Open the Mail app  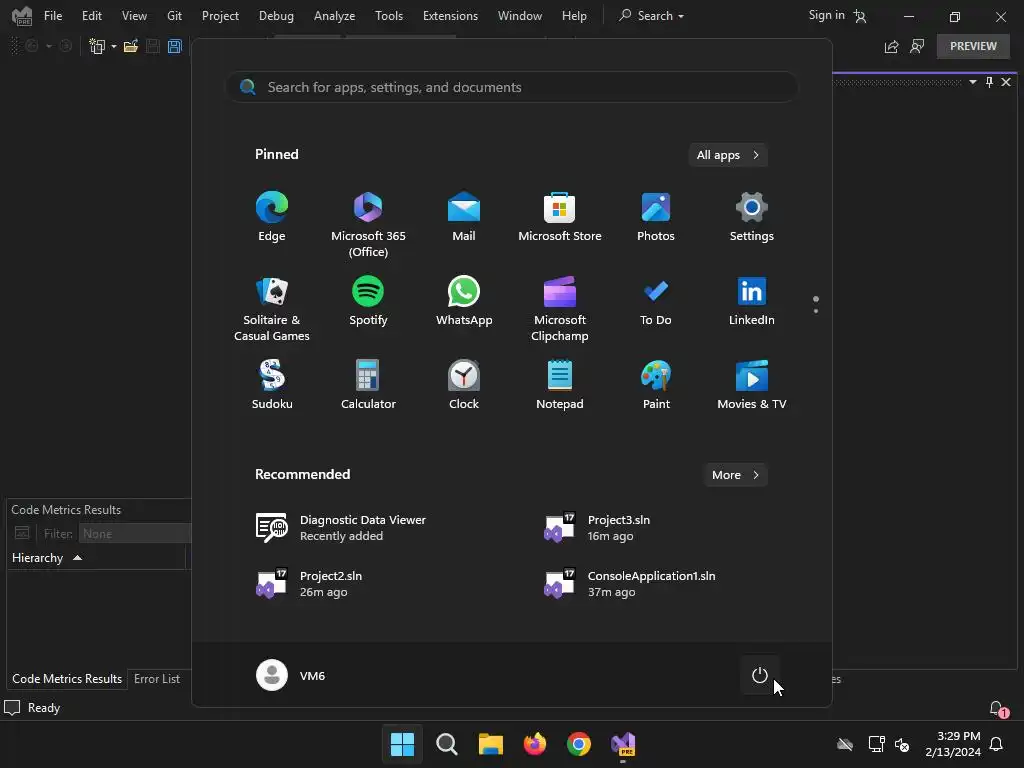(464, 217)
